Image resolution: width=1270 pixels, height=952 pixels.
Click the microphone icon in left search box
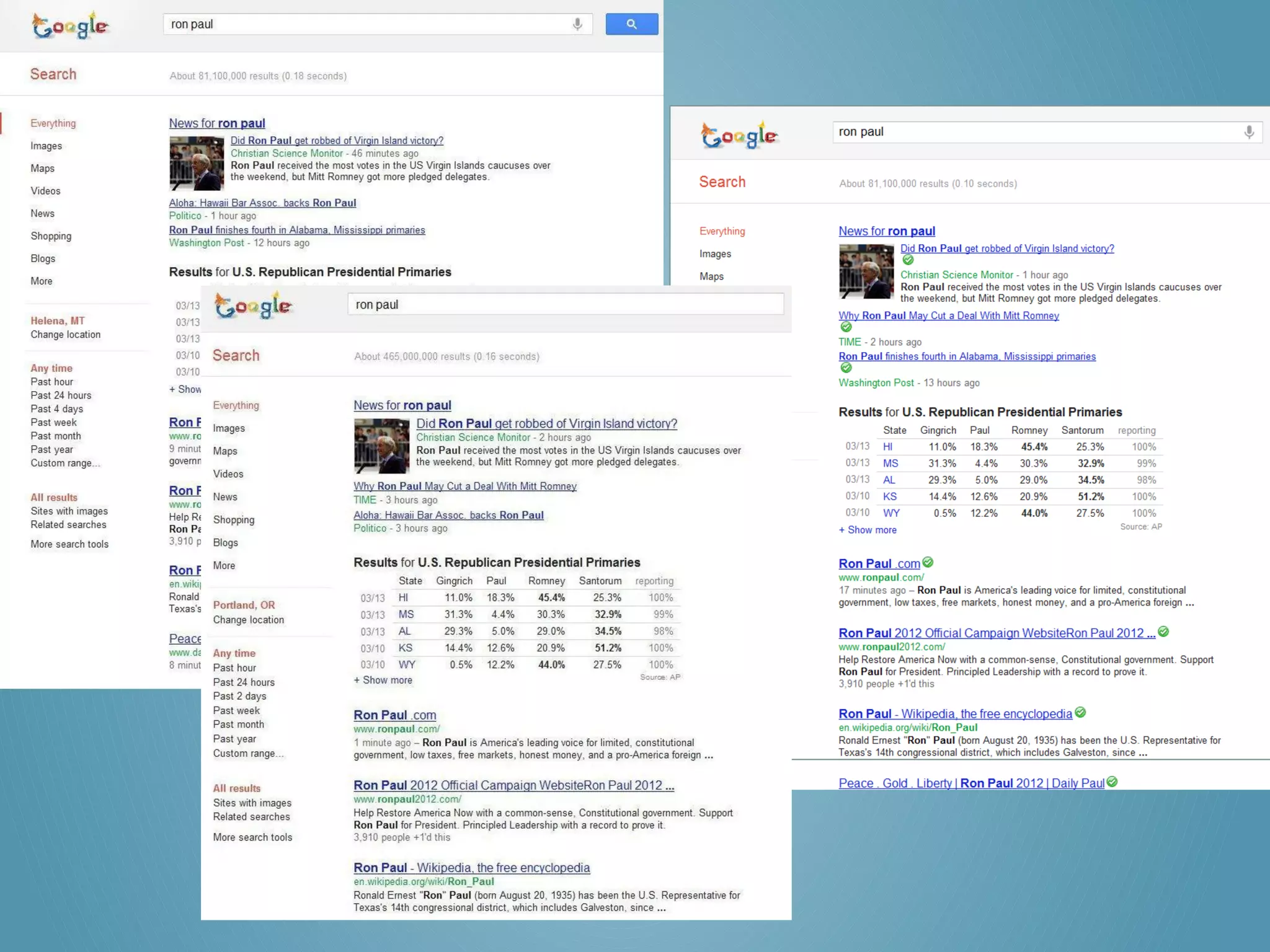tap(577, 24)
